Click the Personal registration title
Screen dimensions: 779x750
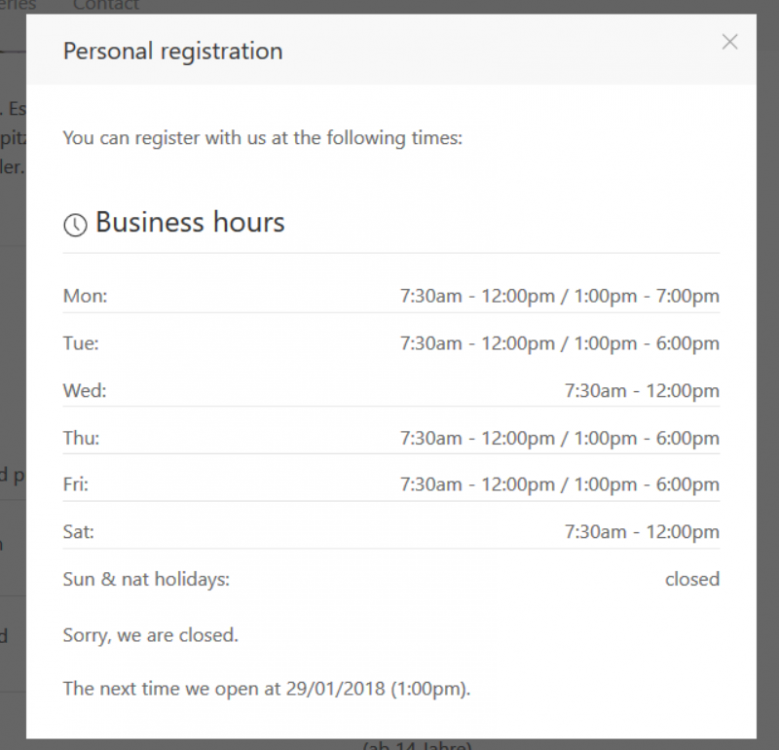tap(172, 51)
